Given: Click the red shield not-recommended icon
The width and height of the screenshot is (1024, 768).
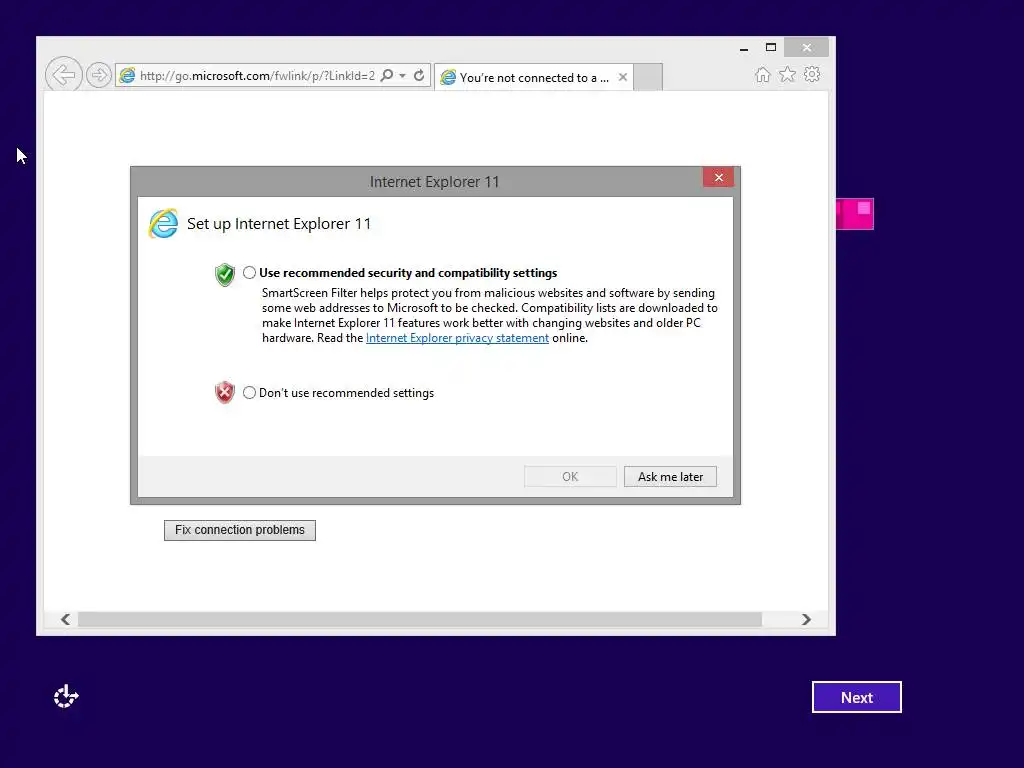Looking at the screenshot, I should click(225, 392).
